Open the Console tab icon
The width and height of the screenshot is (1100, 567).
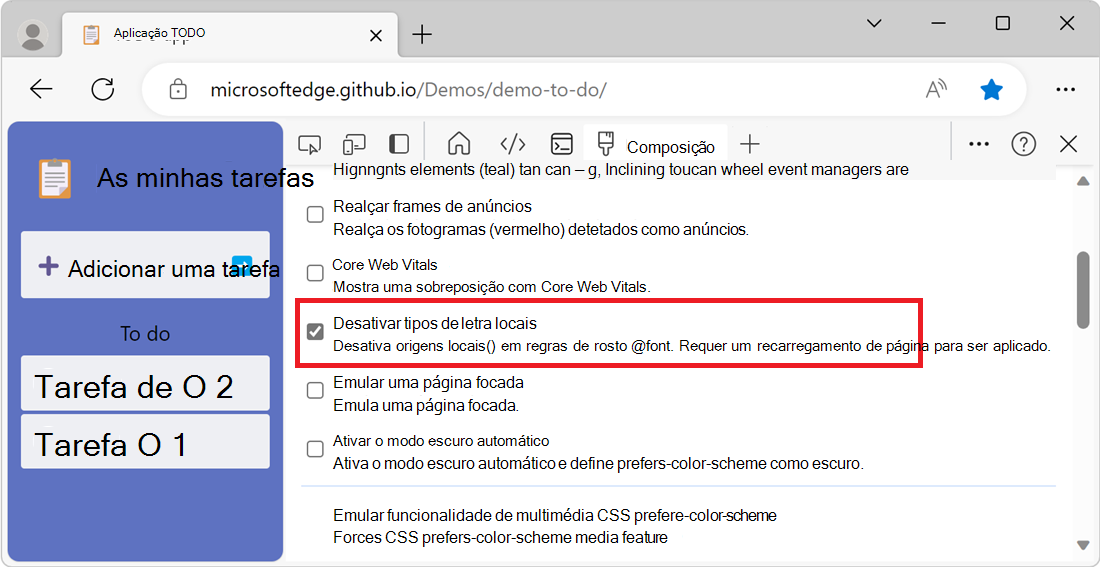click(x=561, y=144)
